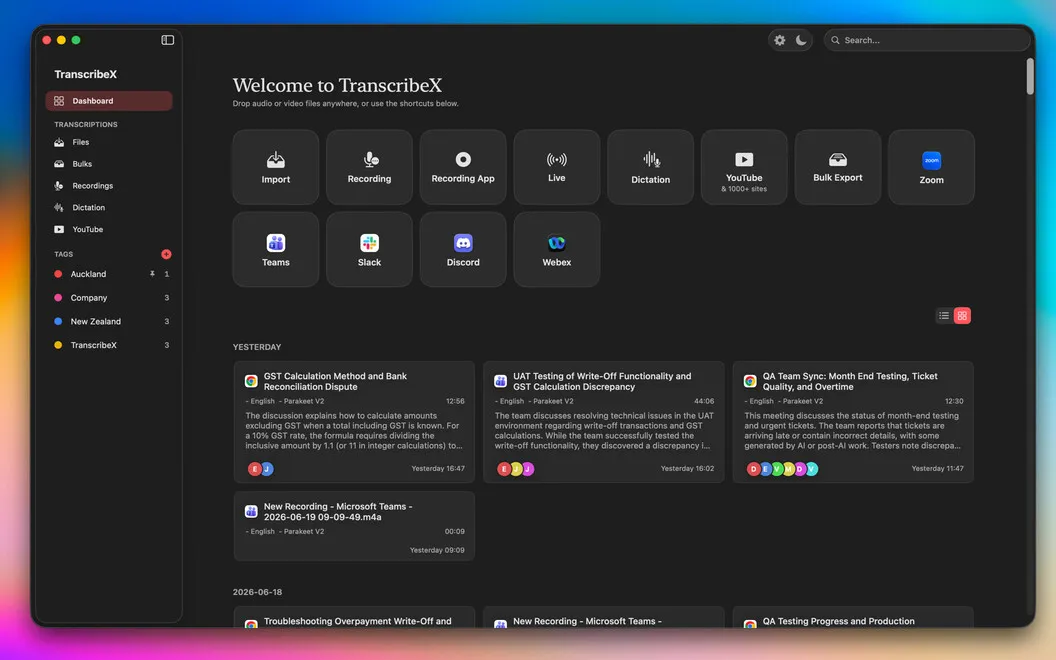Click the yellow TranscribeX color dot
The image size is (1056, 660).
[x=58, y=345]
